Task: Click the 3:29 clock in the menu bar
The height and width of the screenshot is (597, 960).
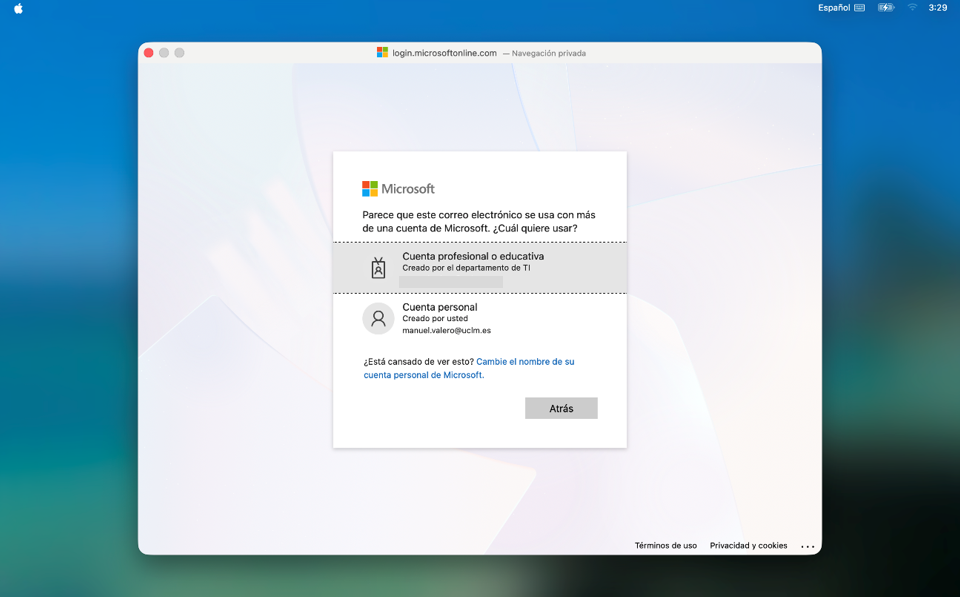Action: point(937,8)
